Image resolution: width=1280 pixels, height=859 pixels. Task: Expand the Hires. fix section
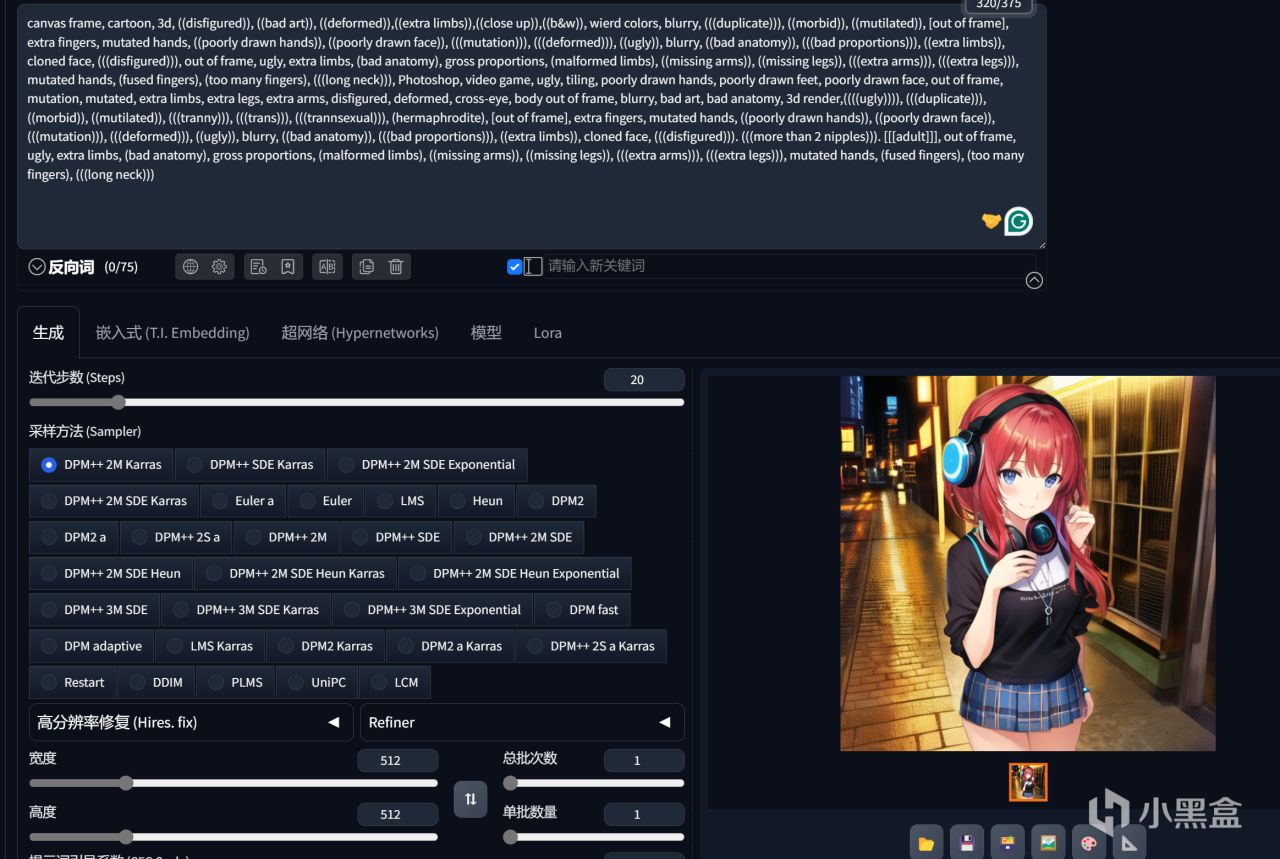(x=191, y=722)
